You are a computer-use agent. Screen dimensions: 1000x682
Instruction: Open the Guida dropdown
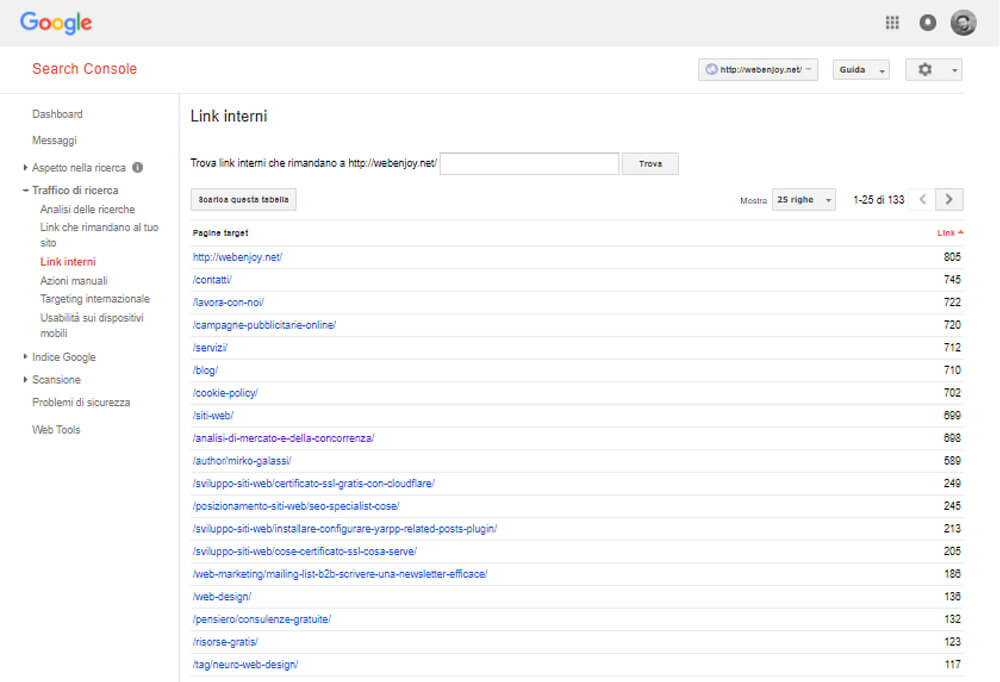click(861, 70)
